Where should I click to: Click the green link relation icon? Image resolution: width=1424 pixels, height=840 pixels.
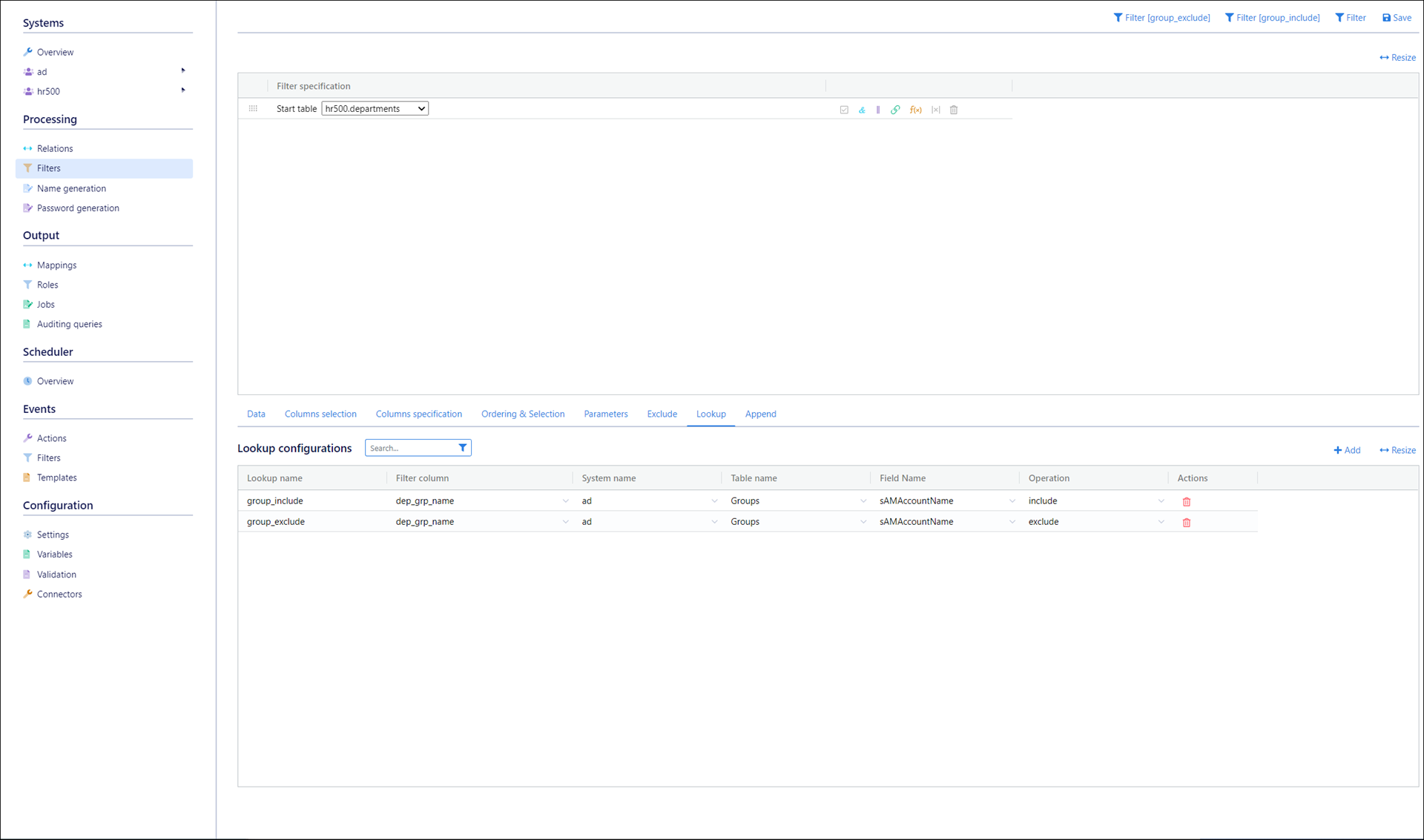click(x=895, y=110)
